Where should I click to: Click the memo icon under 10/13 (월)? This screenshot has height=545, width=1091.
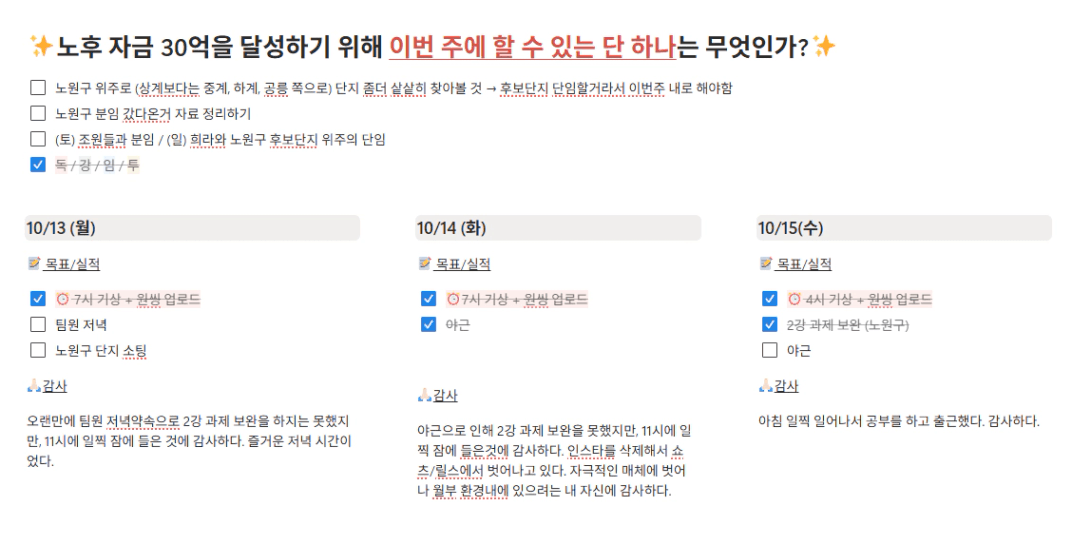(x=34, y=264)
